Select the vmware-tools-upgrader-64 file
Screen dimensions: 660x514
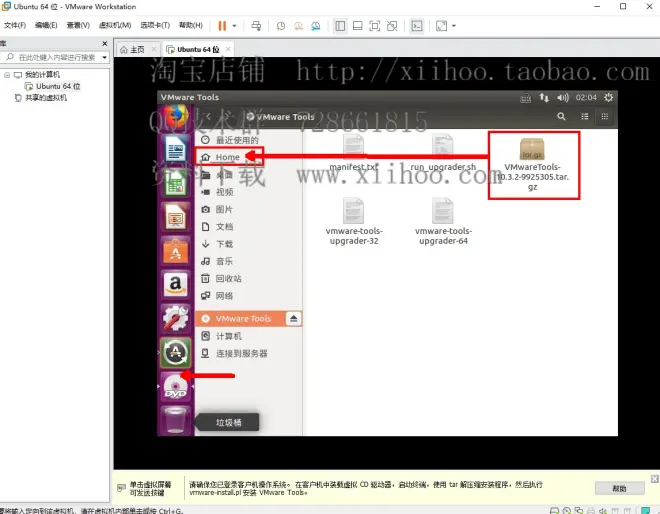coord(443,221)
